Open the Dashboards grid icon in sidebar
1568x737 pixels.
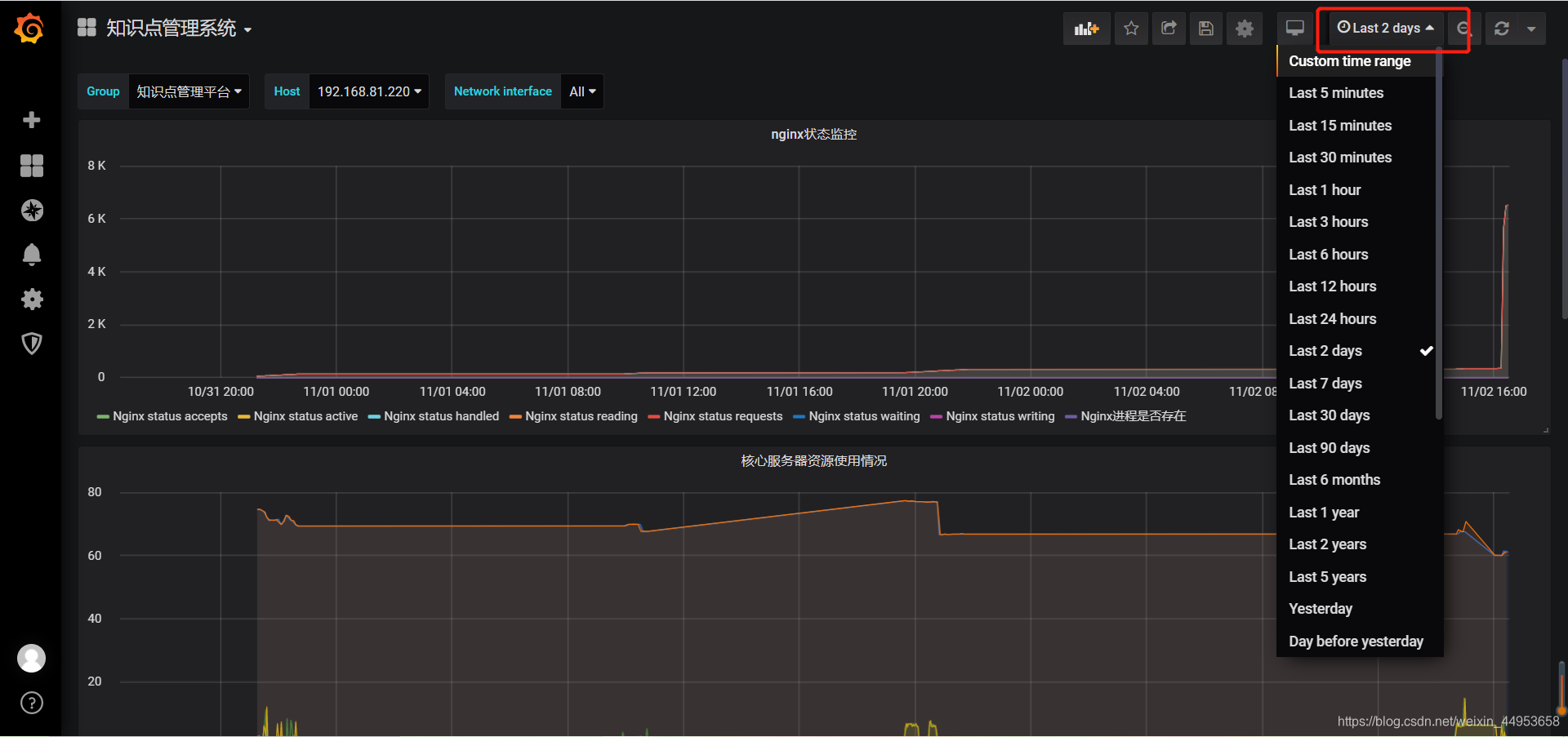32,166
